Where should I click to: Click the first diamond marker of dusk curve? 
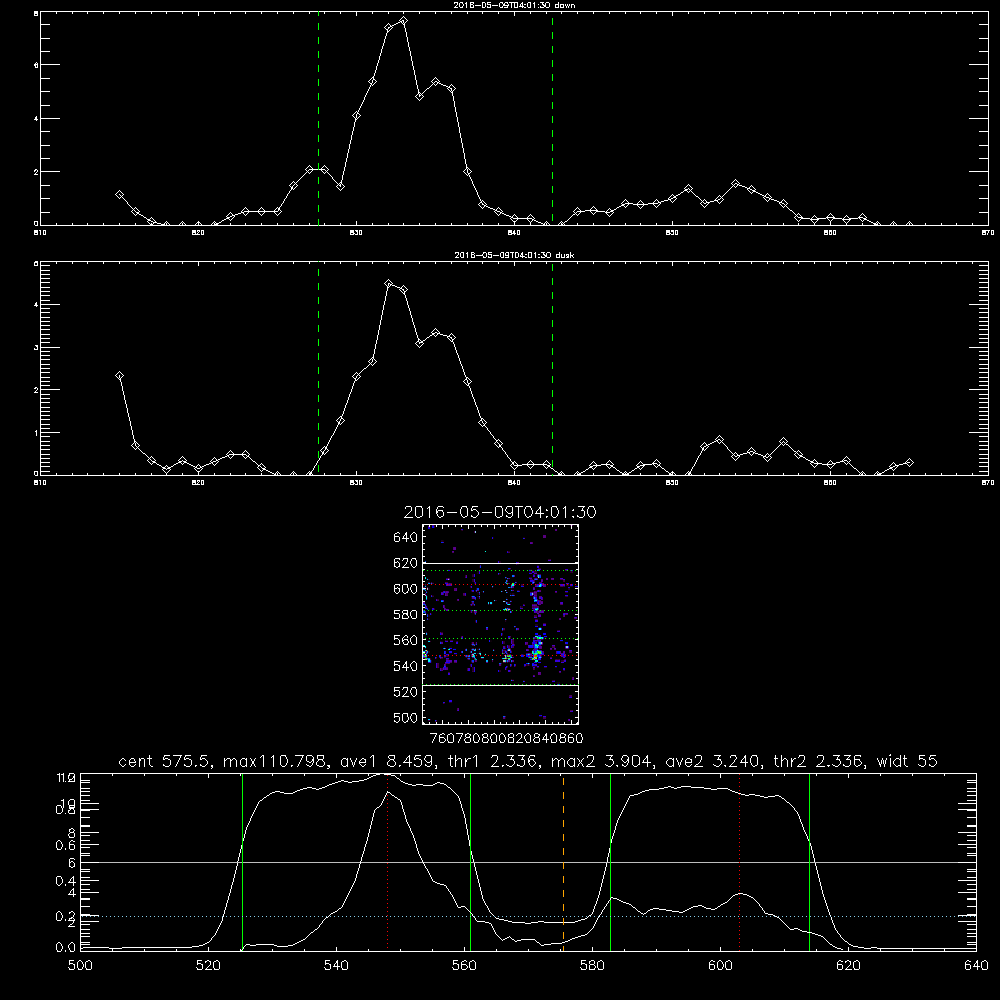[x=119, y=376]
